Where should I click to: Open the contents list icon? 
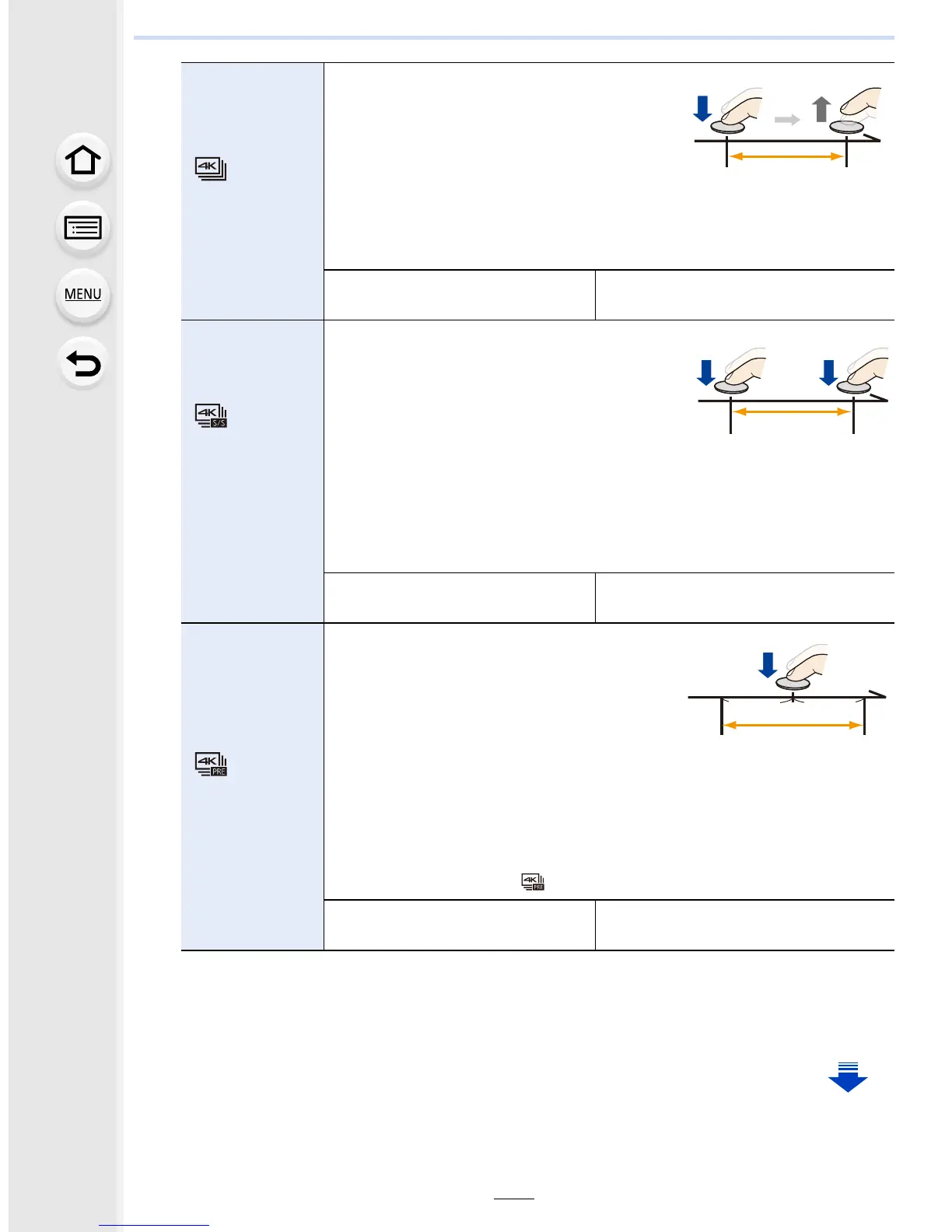pos(82,229)
